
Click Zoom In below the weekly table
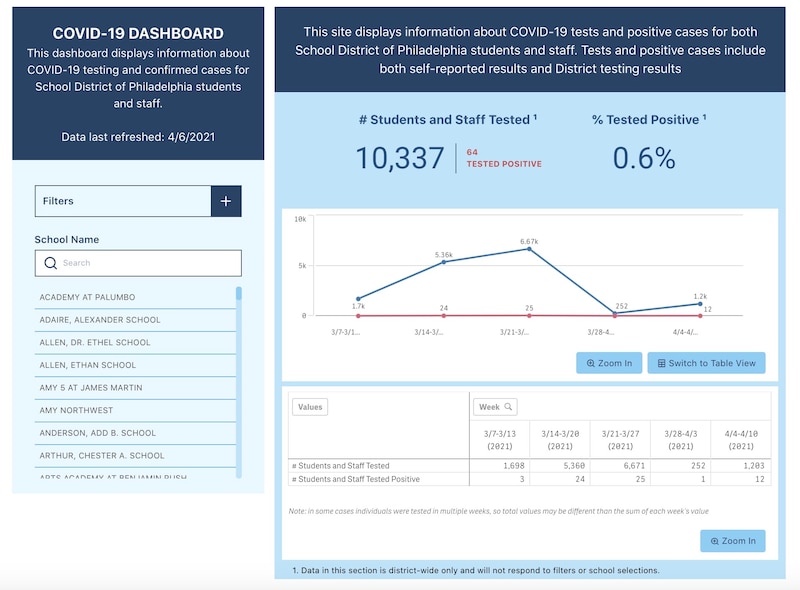click(x=732, y=541)
